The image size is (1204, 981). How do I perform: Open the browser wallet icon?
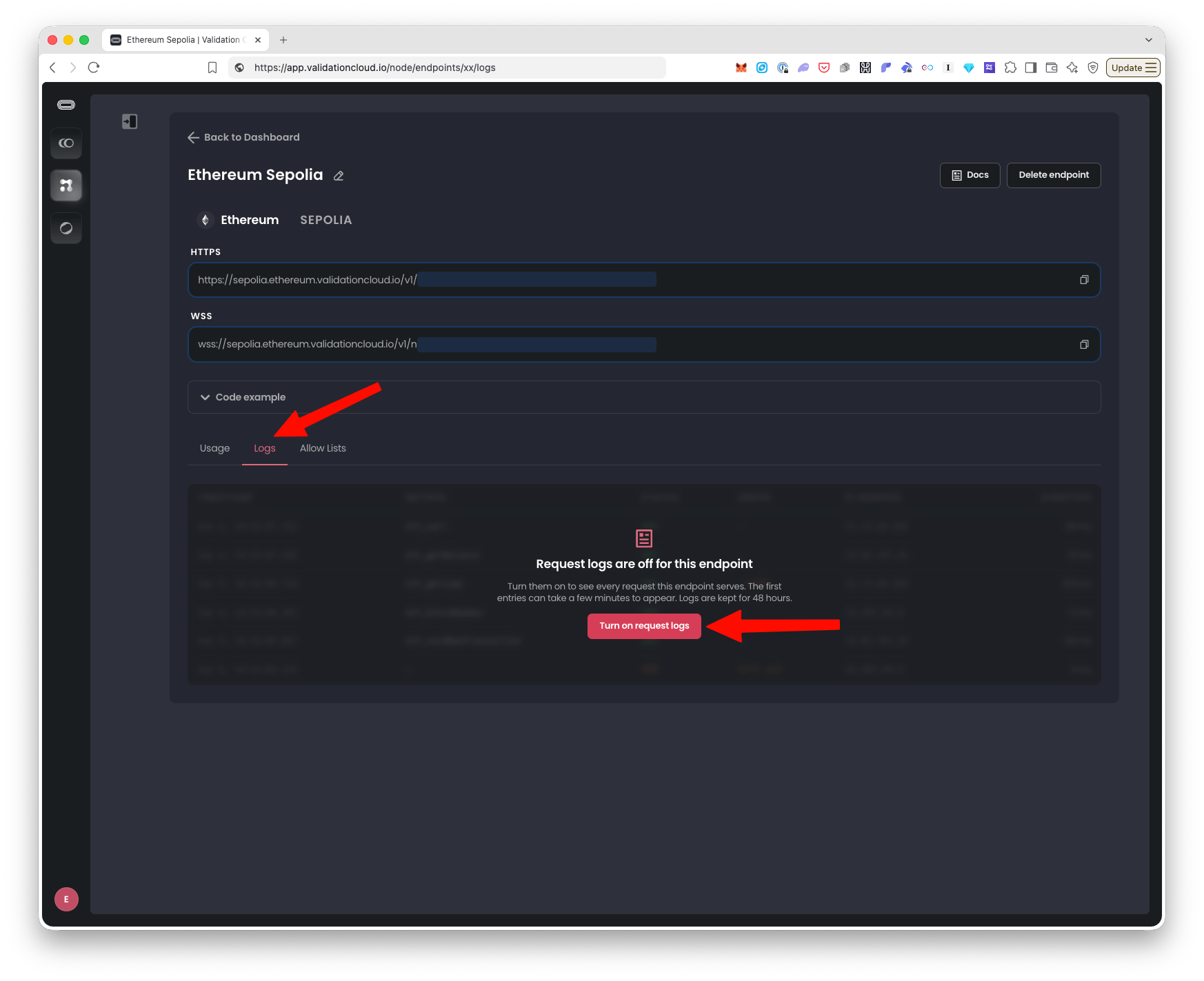pos(1052,68)
